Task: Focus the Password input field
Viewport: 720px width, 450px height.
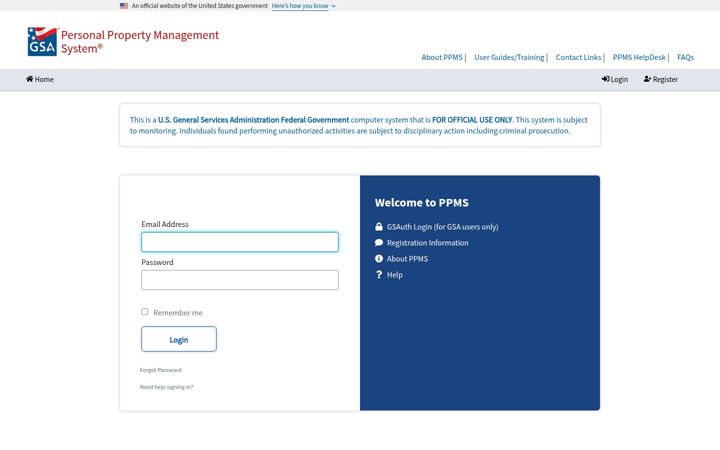Action: 240,280
